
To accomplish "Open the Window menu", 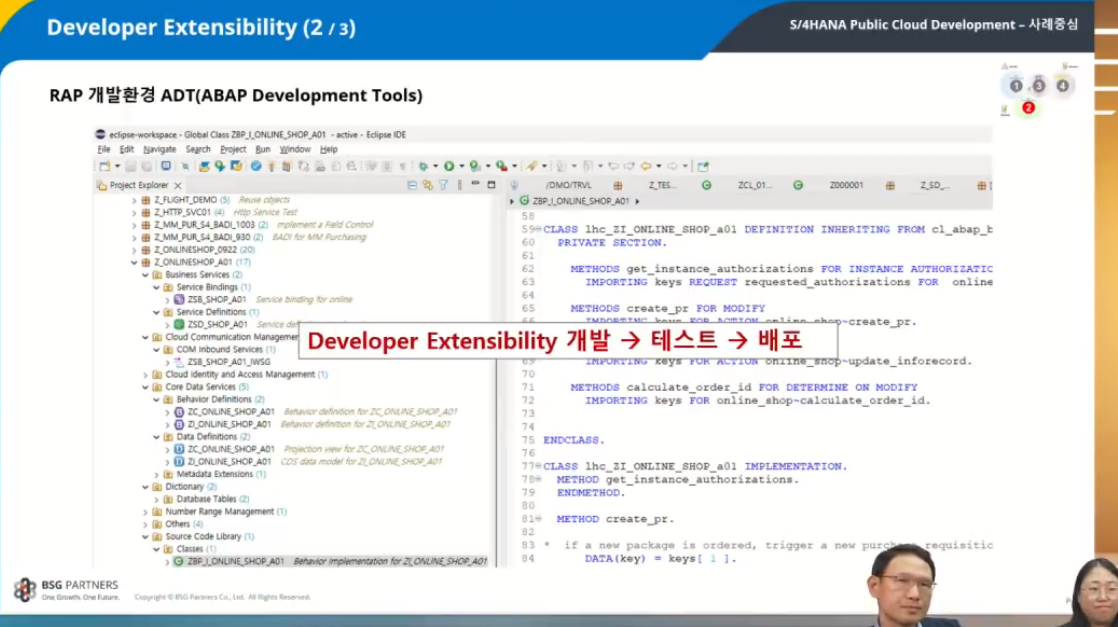I will [294, 149].
